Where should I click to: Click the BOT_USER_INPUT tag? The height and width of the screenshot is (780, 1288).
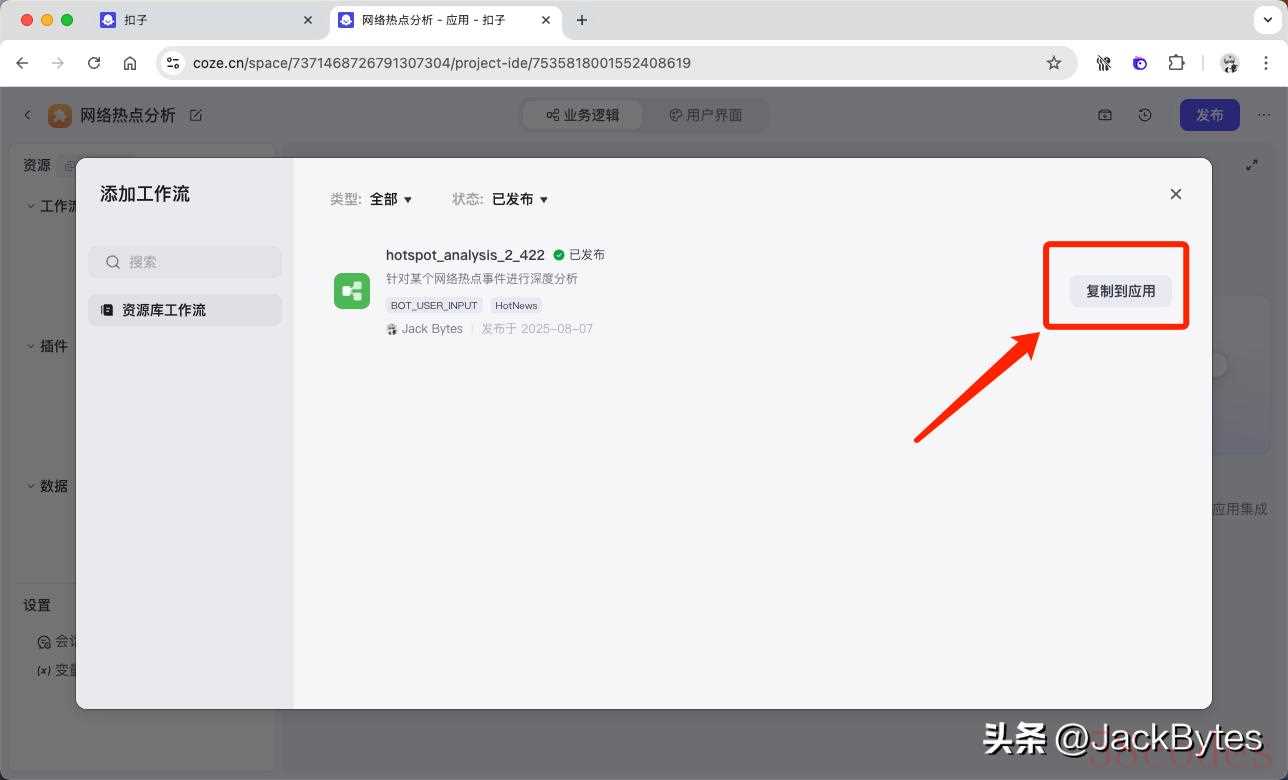pyautogui.click(x=434, y=305)
